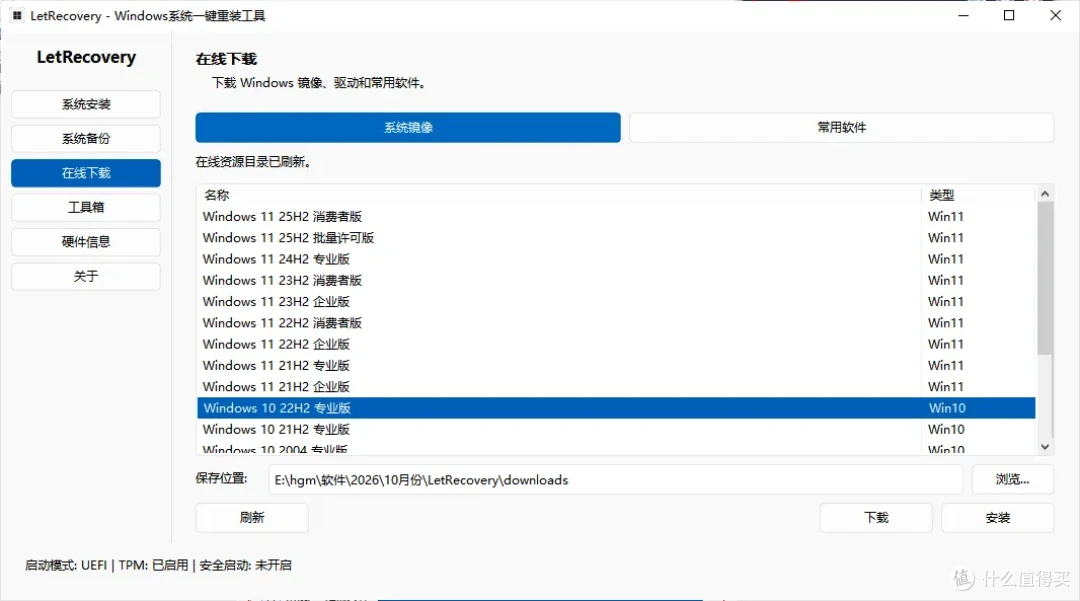
Task: Select Windows 11 24H2 专业版
Action: point(616,259)
